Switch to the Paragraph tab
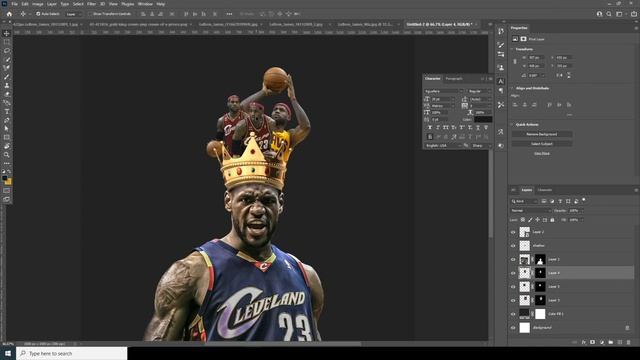 pos(454,79)
